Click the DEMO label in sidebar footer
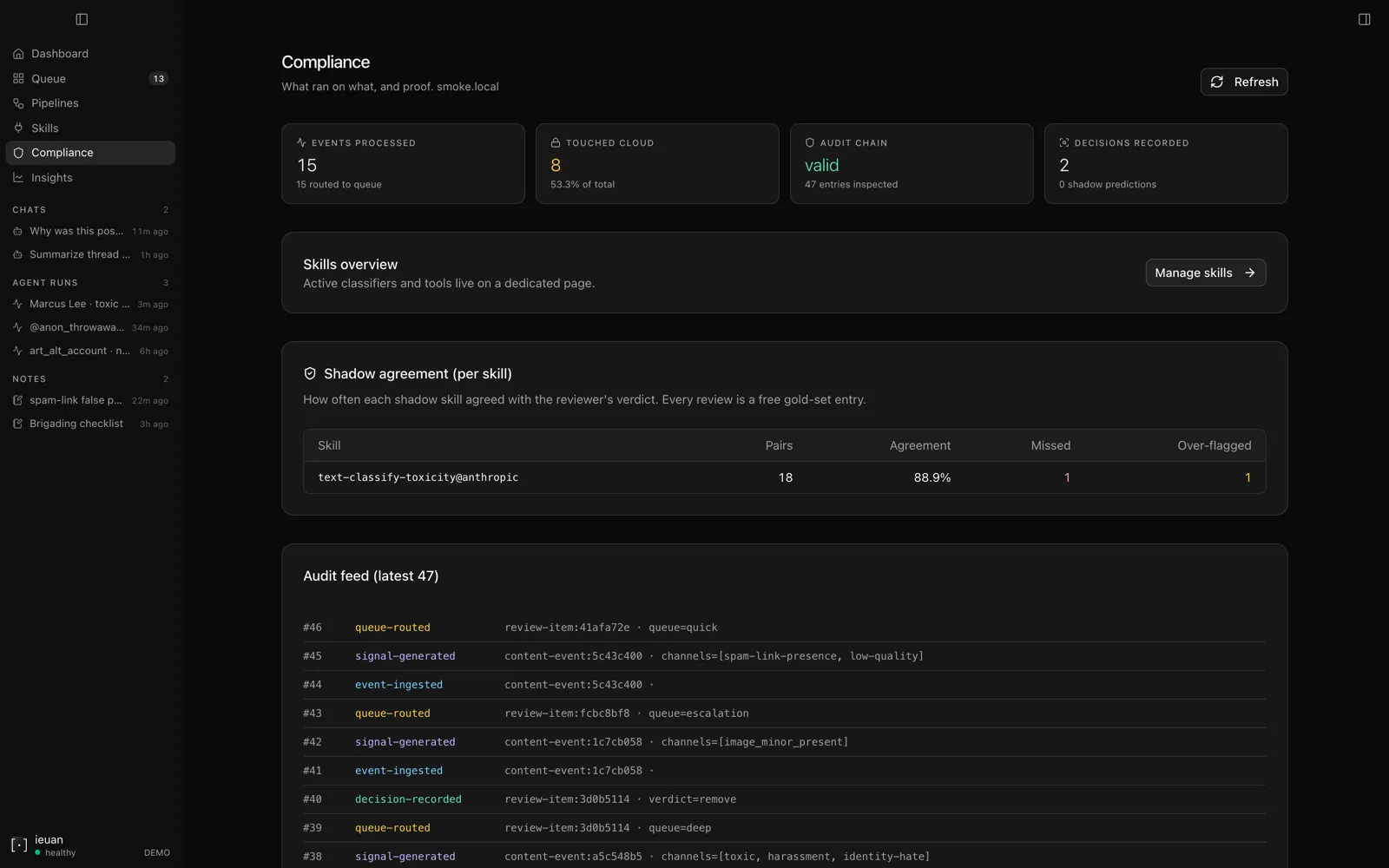This screenshot has height=868, width=1389. pos(157,853)
